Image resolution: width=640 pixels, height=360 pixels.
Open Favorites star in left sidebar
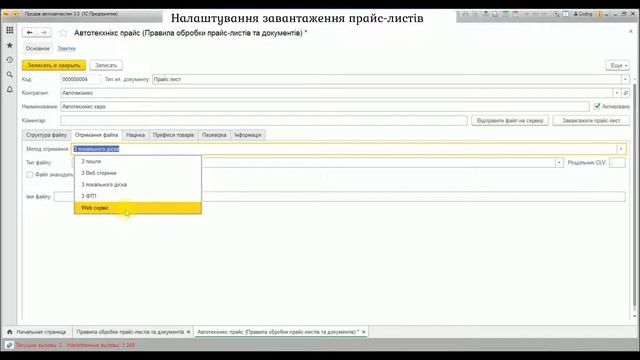[9, 45]
